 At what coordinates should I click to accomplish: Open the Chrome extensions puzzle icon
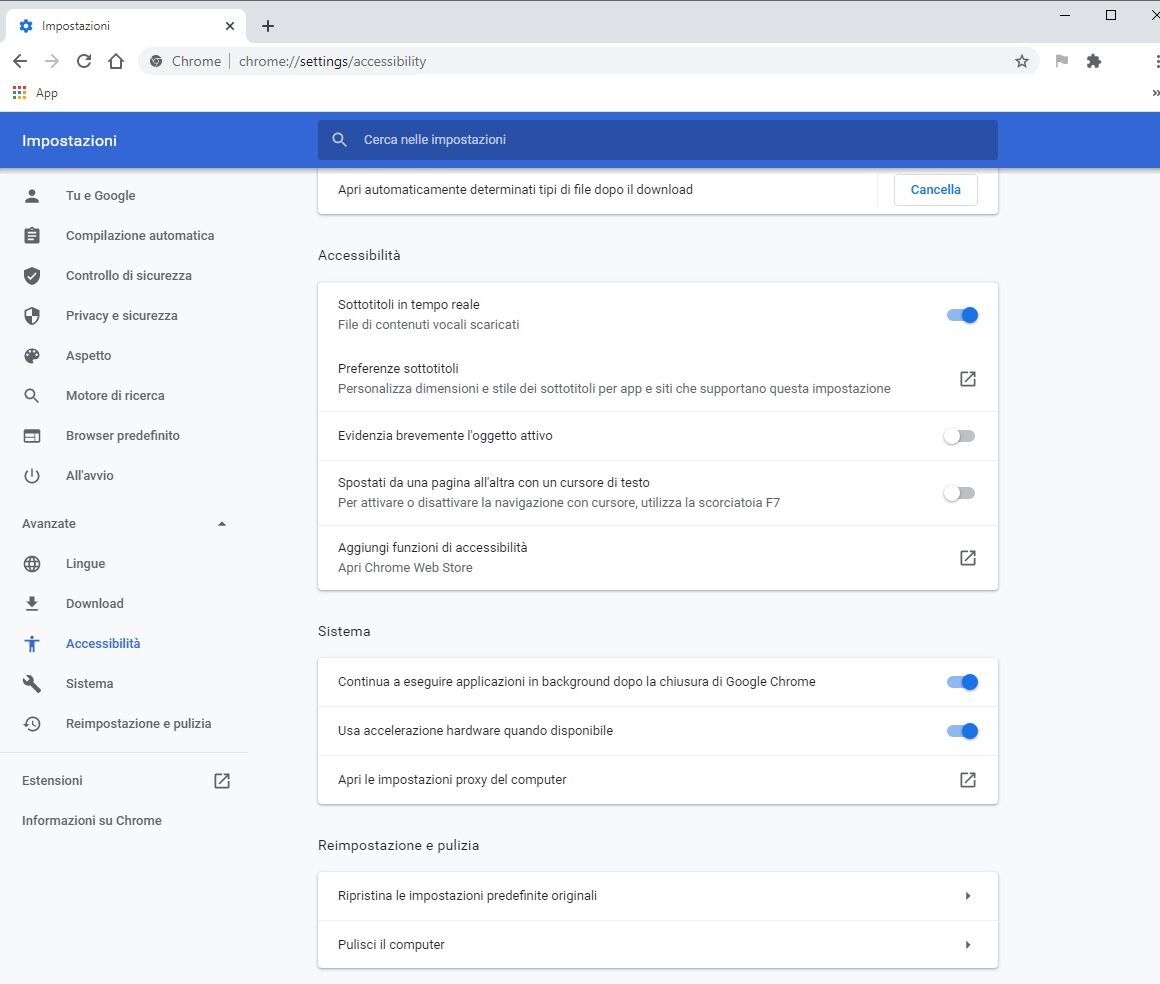1093,61
